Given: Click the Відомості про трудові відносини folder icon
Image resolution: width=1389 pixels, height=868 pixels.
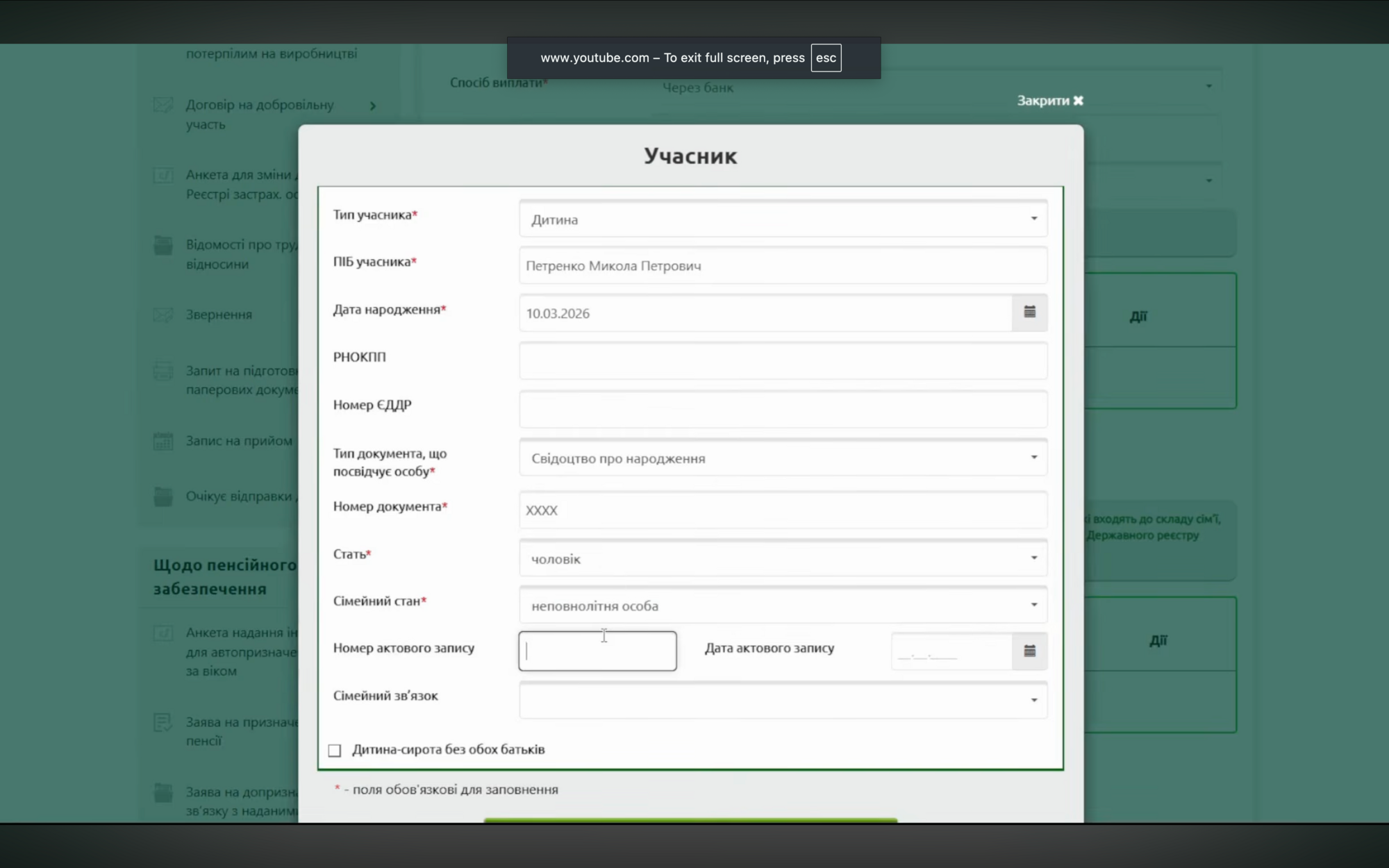Looking at the screenshot, I should pyautogui.click(x=163, y=245).
